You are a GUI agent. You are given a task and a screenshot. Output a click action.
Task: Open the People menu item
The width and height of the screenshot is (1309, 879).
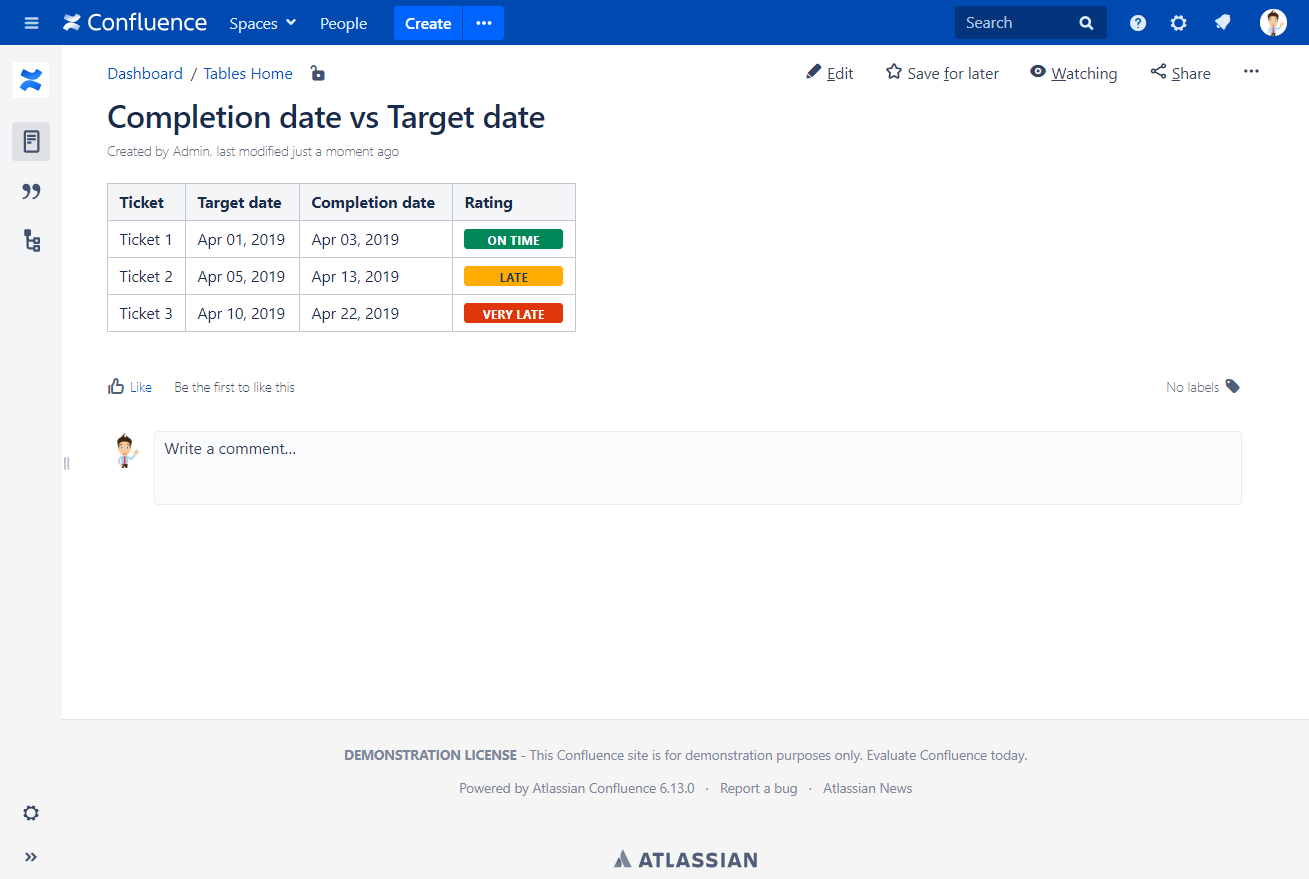(x=343, y=23)
